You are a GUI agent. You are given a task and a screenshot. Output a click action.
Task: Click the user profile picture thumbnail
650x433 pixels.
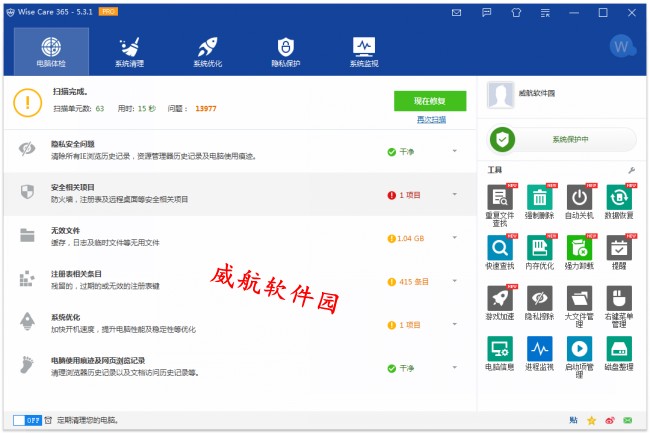click(500, 95)
